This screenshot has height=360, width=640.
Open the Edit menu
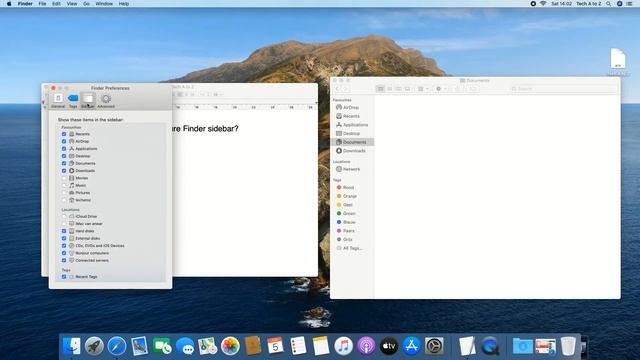click(56, 4)
